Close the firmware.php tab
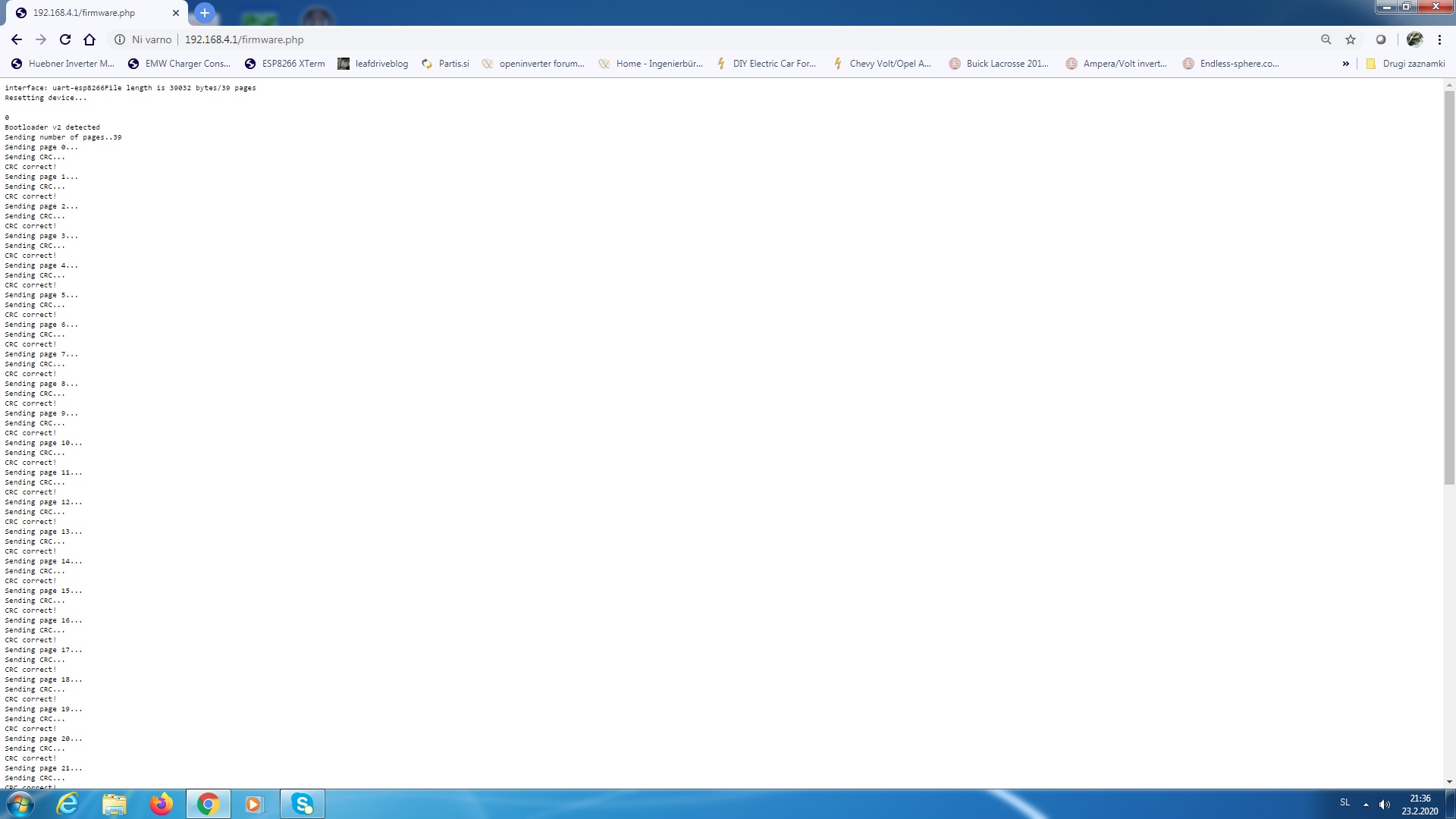Image resolution: width=1456 pixels, height=819 pixels. 176,13
